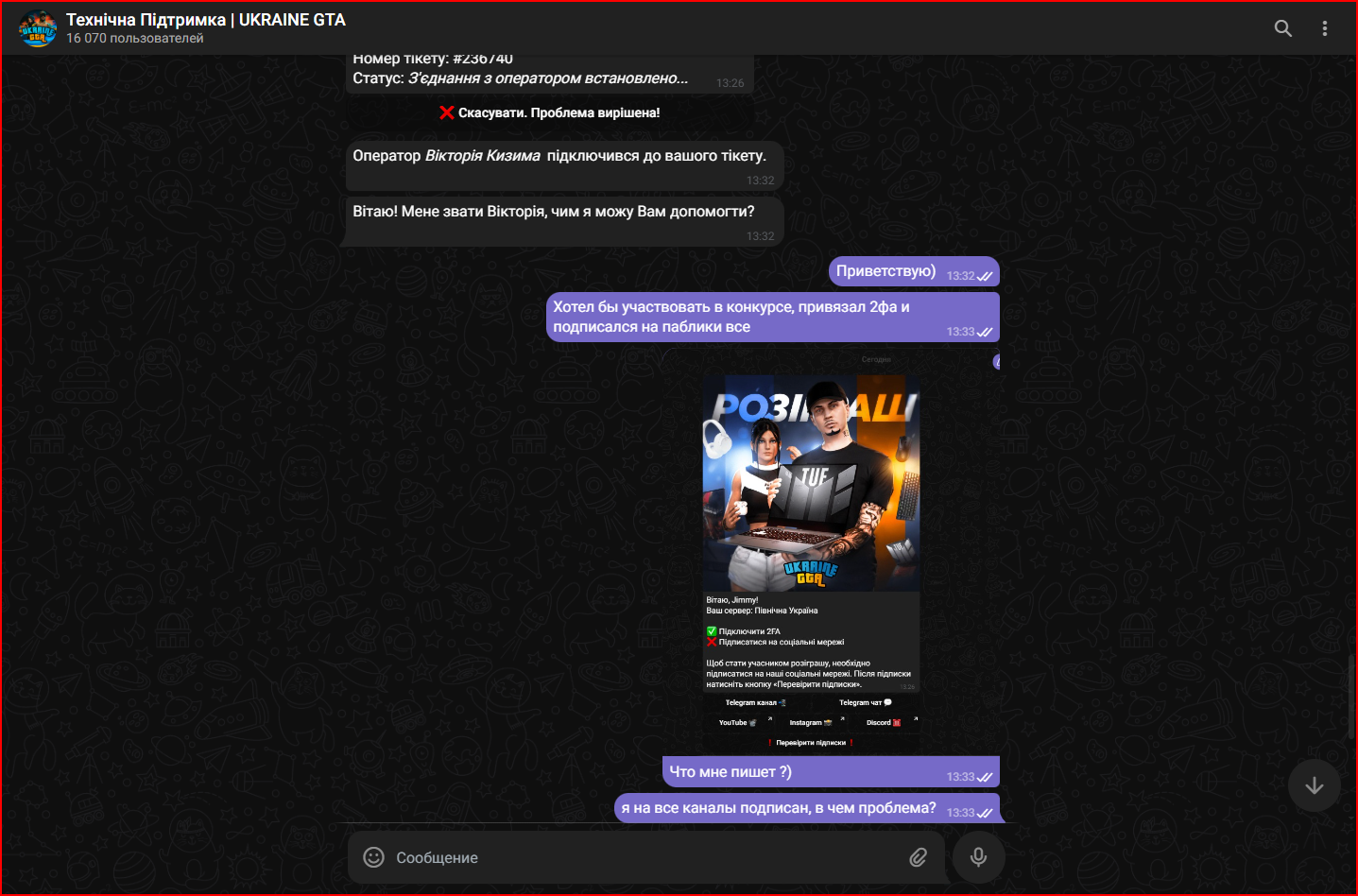Open search in this chat
The image size is (1358, 896).
coord(1282,28)
